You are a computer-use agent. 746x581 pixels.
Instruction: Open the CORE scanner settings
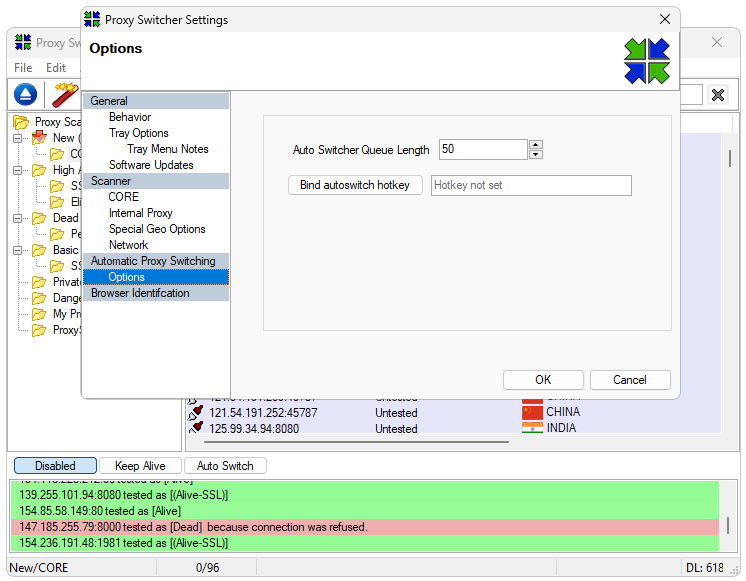pos(124,197)
